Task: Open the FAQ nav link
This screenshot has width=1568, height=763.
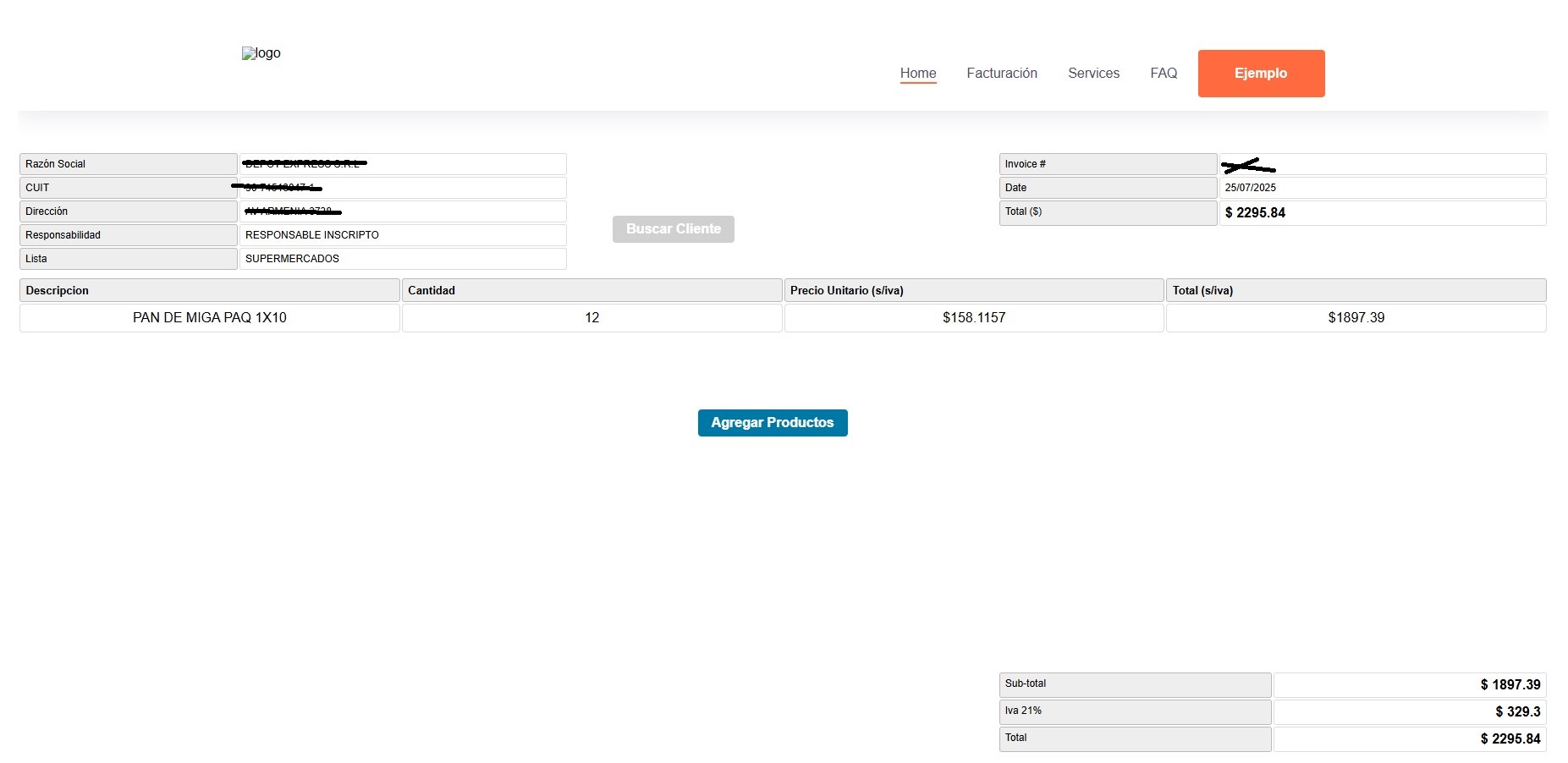Action: point(1164,74)
